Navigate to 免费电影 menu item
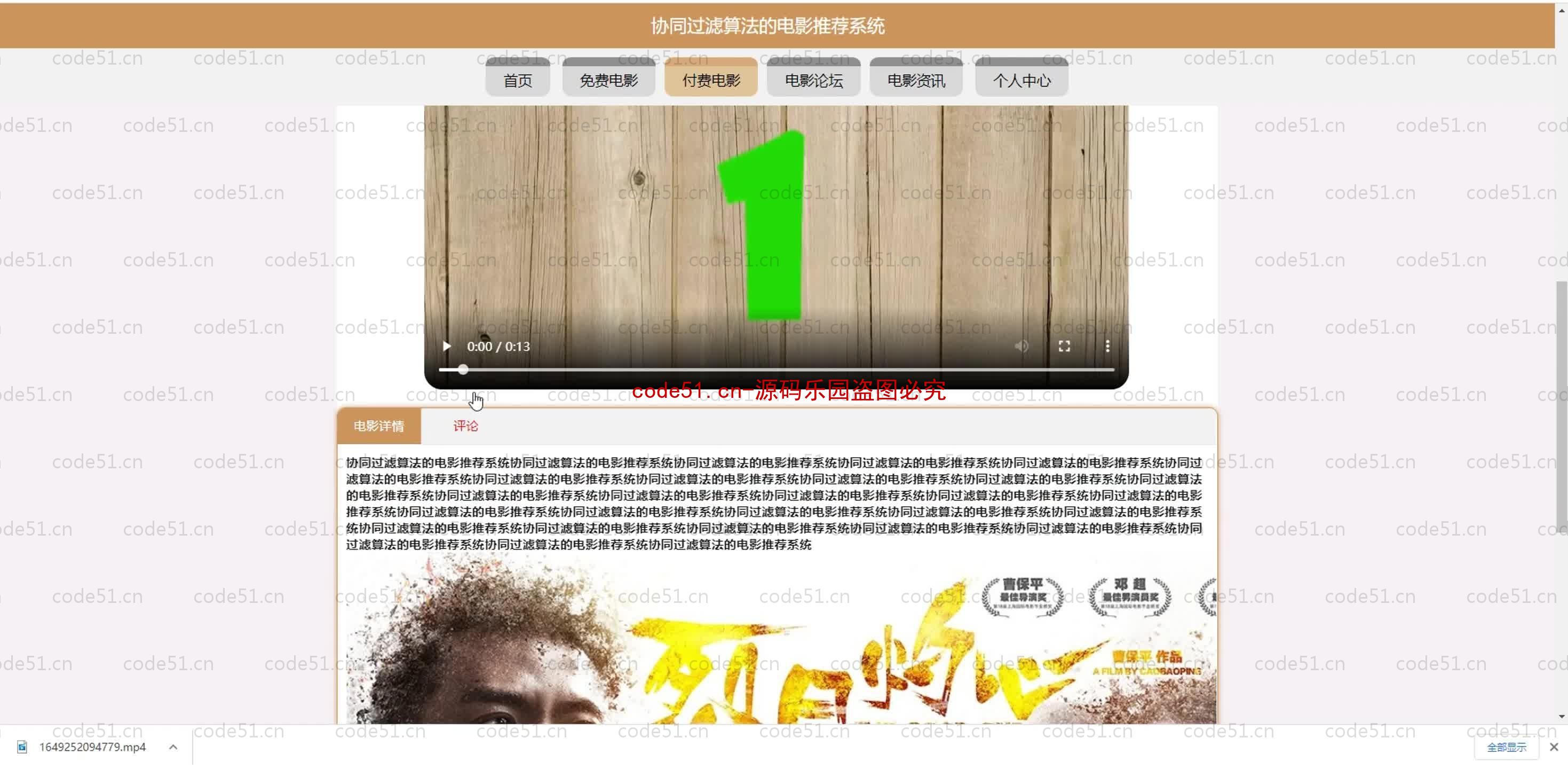 click(608, 80)
